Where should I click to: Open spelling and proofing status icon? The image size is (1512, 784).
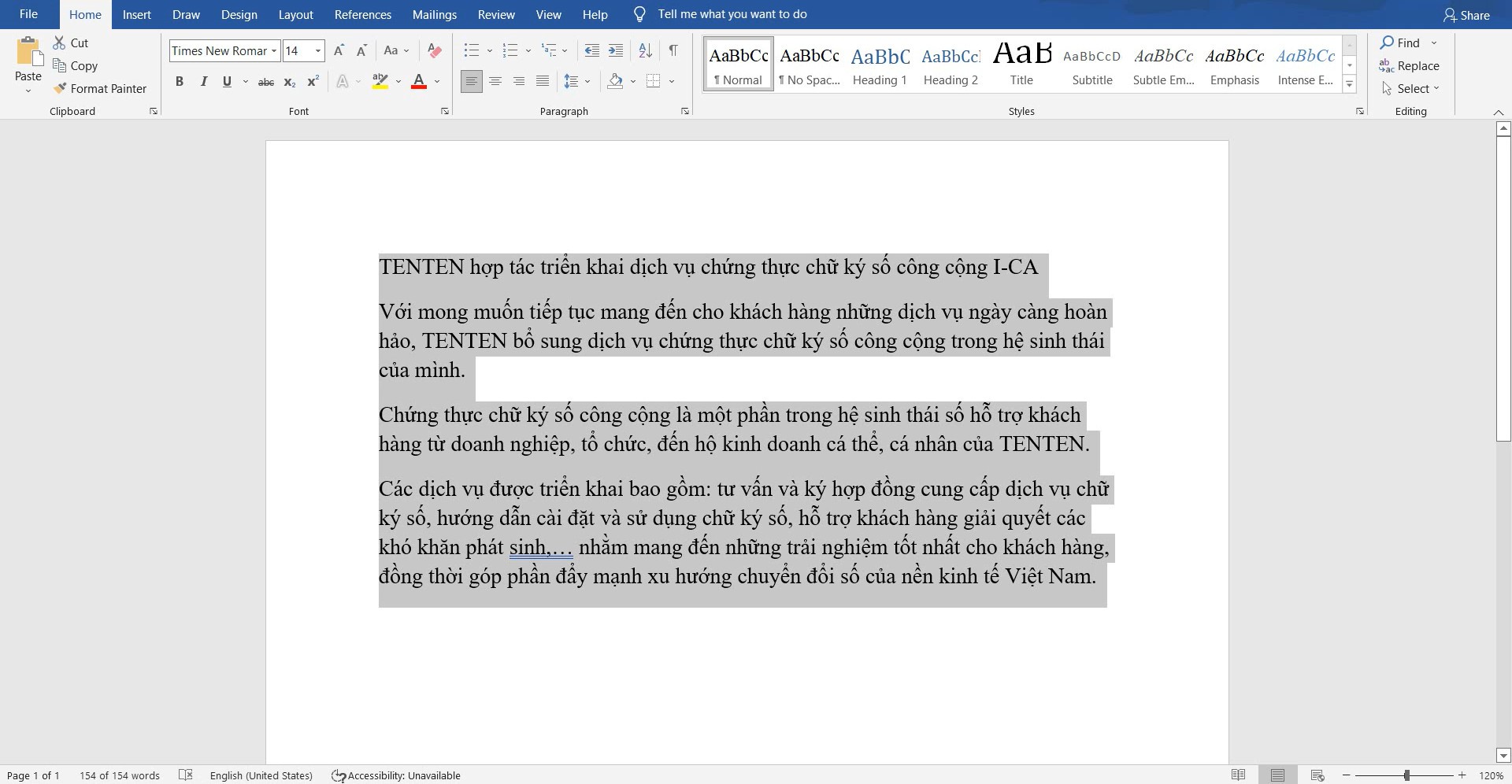[186, 775]
